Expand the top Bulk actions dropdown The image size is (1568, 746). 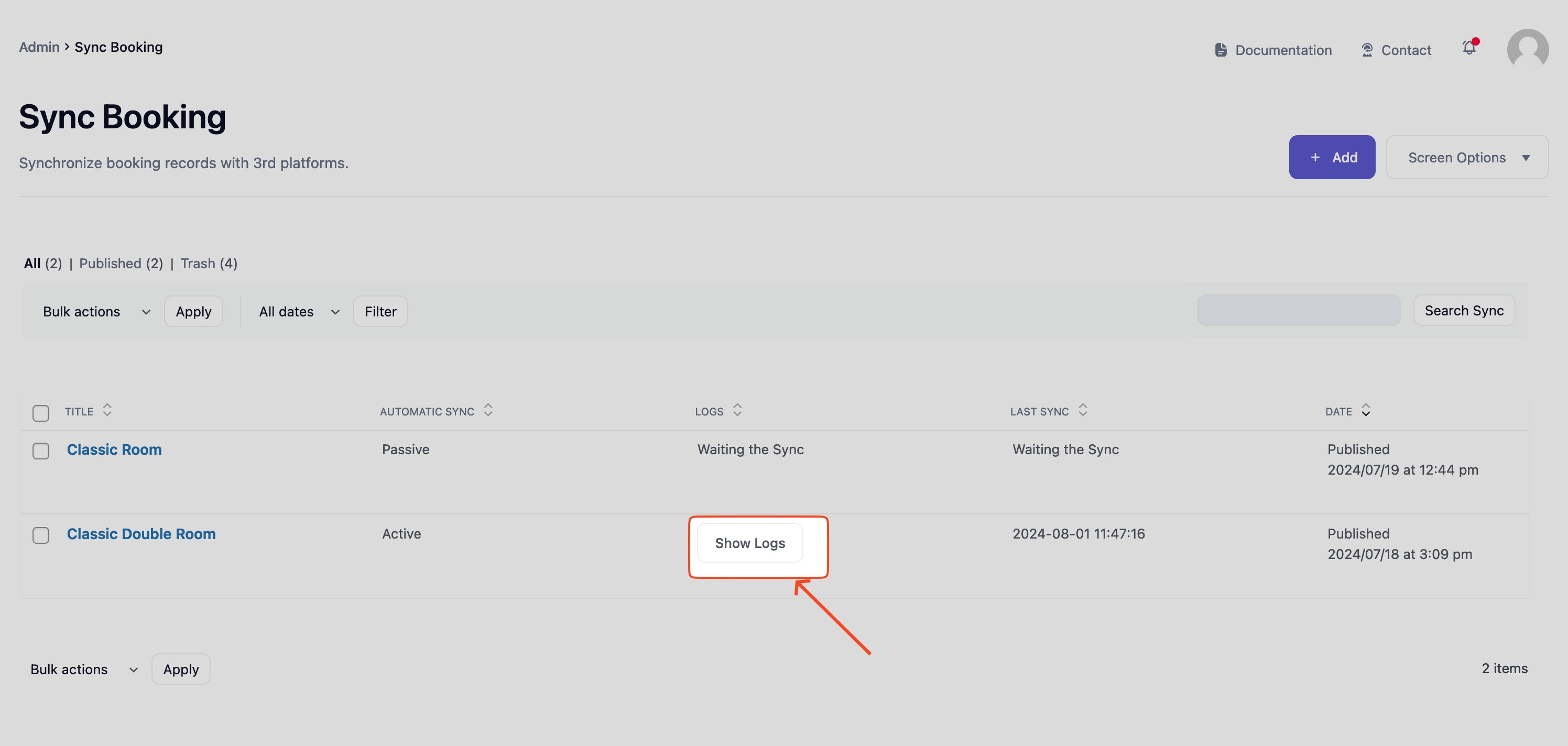(96, 312)
